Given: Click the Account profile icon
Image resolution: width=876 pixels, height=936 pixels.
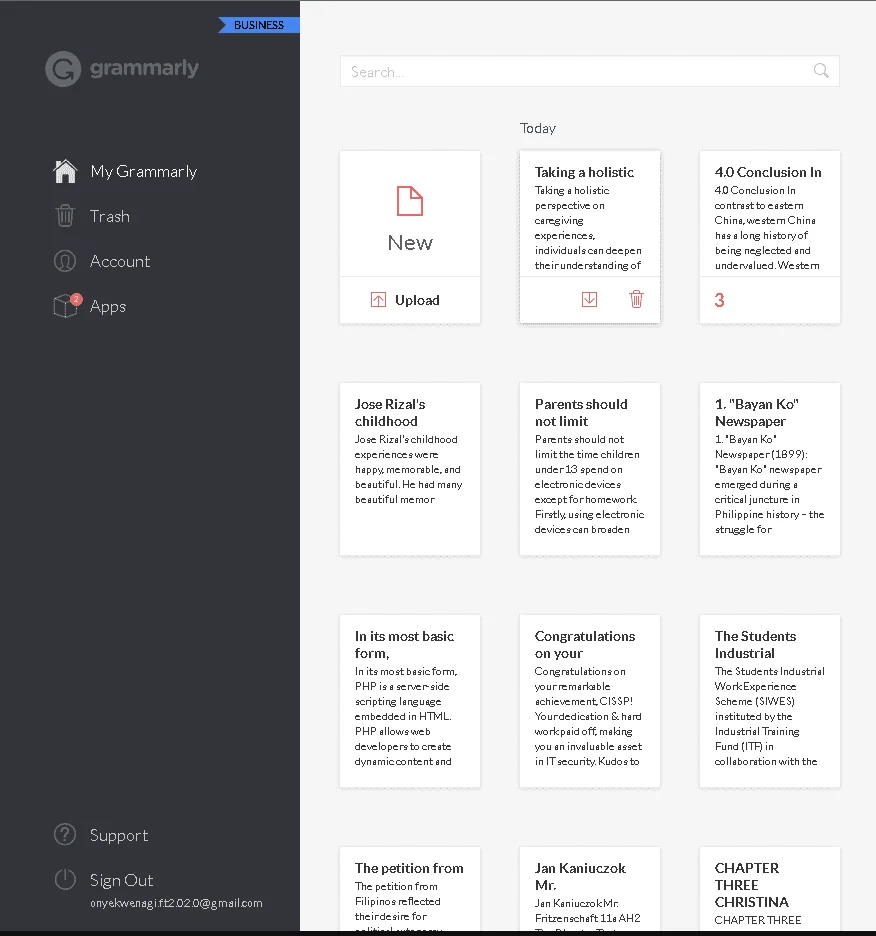Looking at the screenshot, I should tap(65, 261).
